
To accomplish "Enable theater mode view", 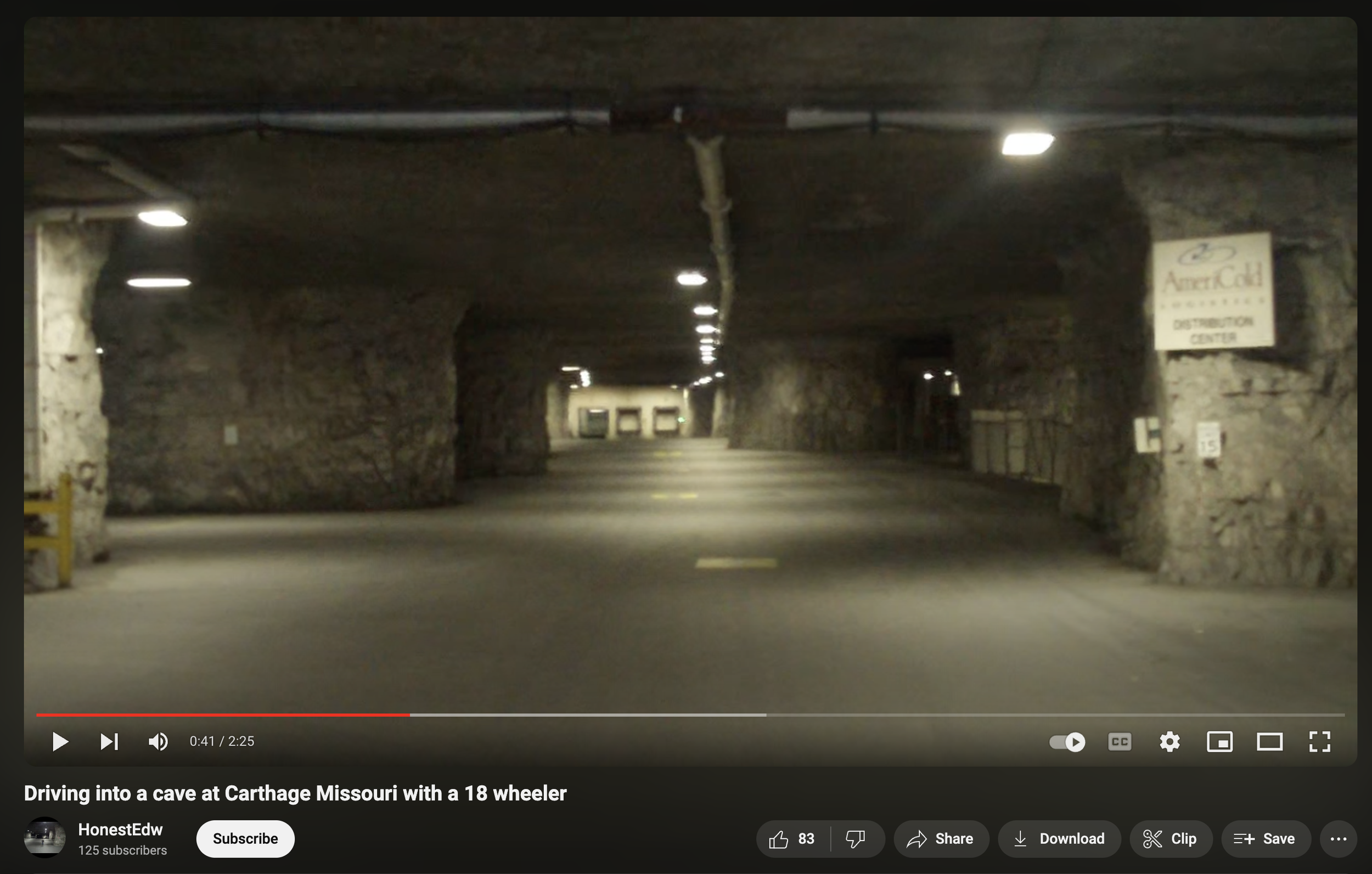I will (x=1269, y=741).
